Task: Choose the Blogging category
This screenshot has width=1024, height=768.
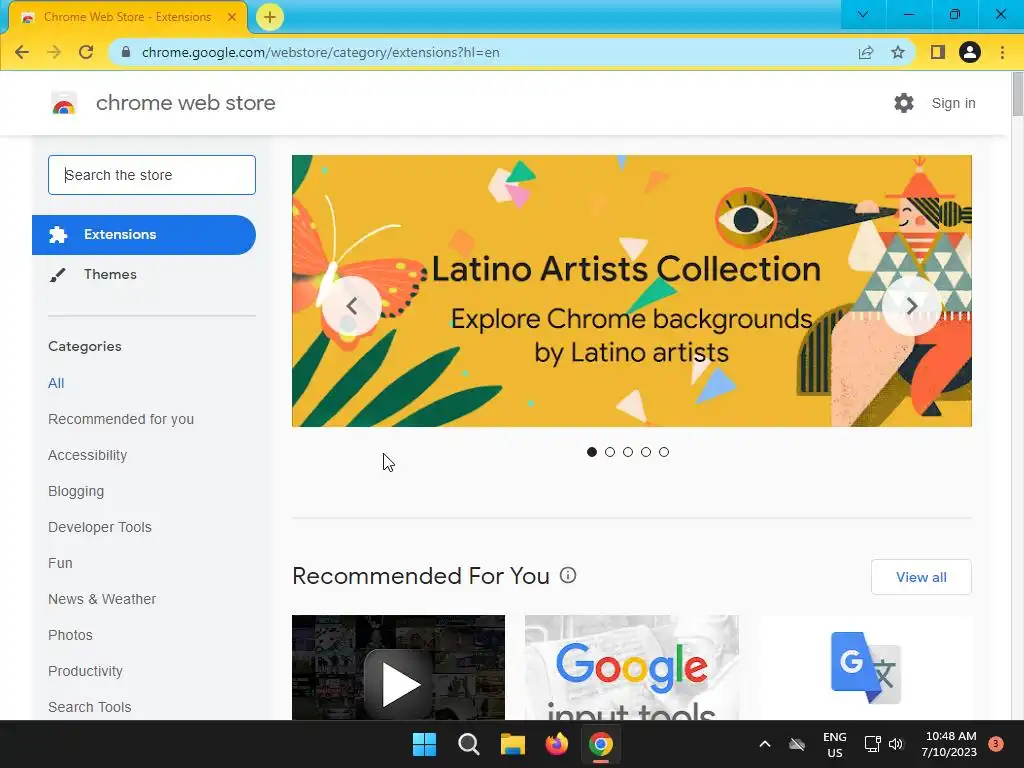Action: 76,491
